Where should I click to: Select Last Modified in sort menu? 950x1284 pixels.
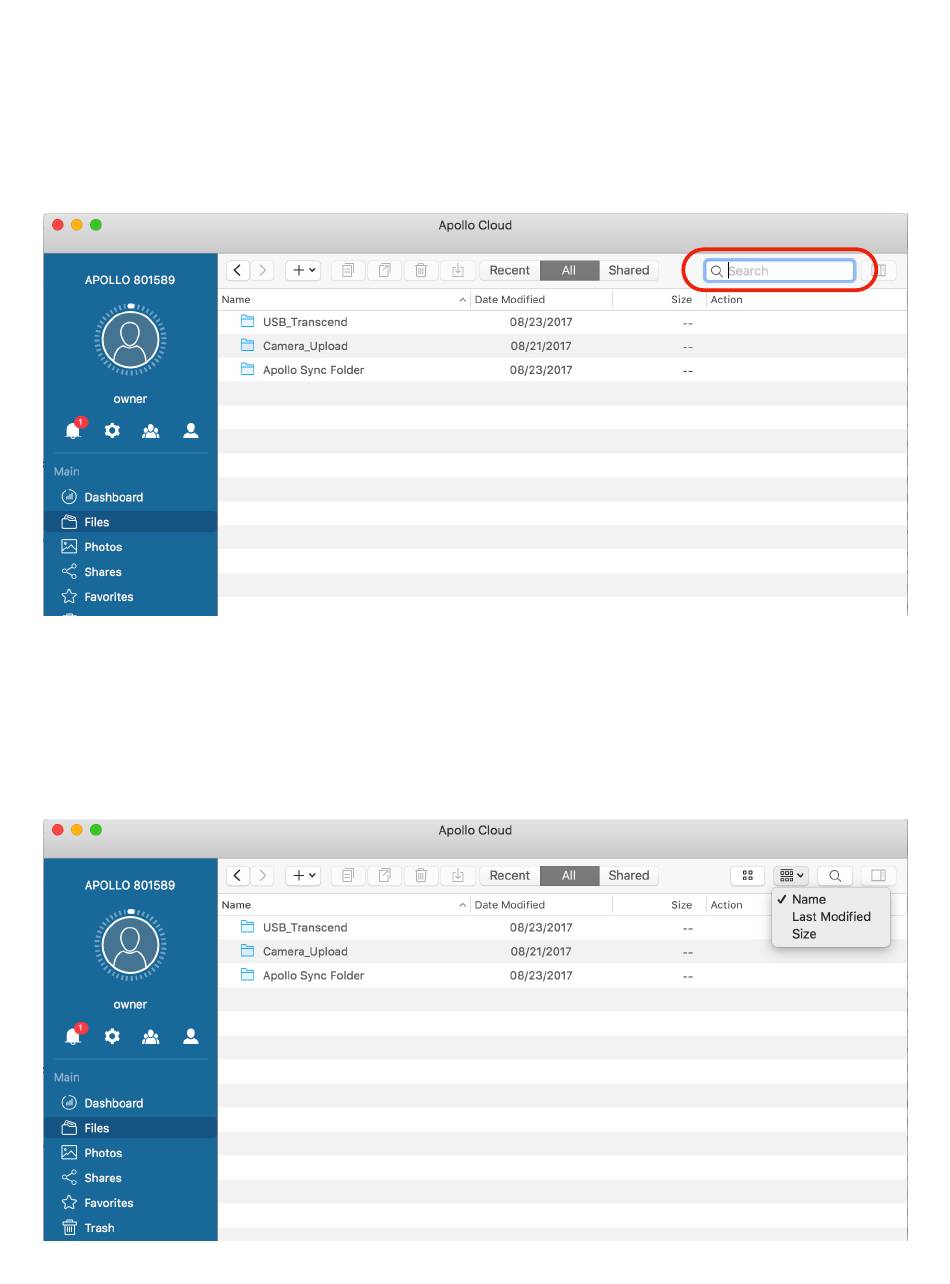(830, 917)
